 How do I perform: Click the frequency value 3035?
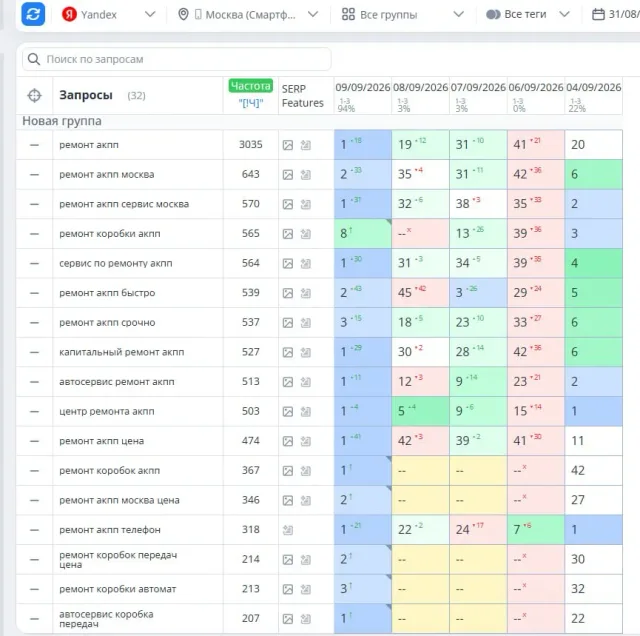point(251,145)
